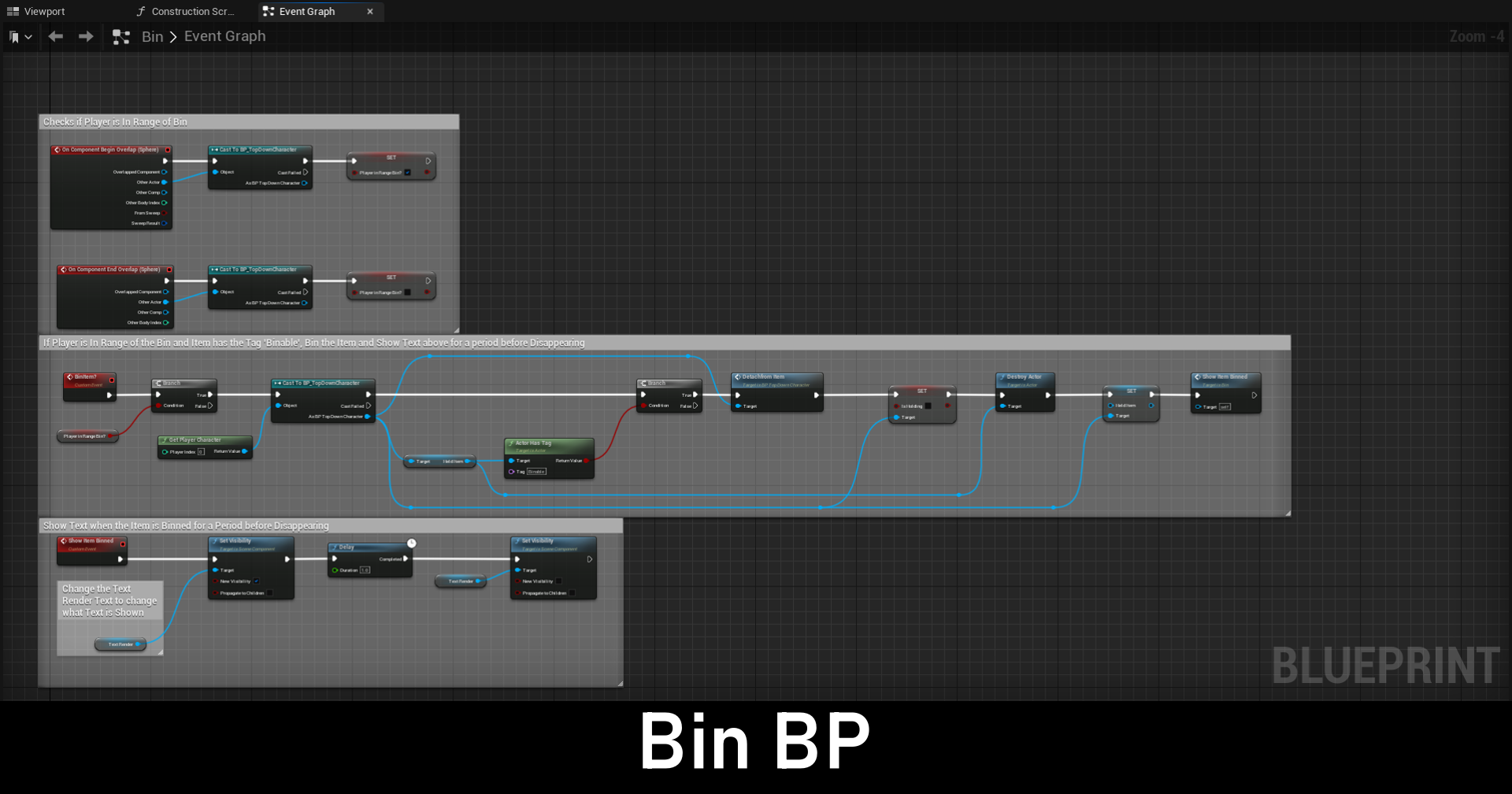Click the Bin breadcrumb link
Screen dimensions: 1512x794
[x=152, y=37]
